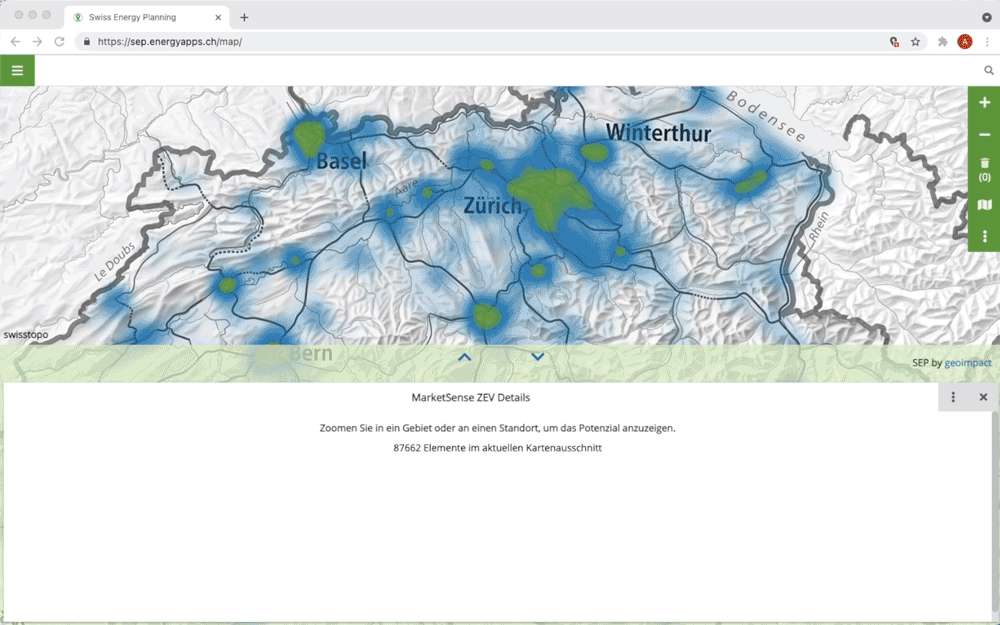Image resolution: width=1000 pixels, height=625 pixels.
Task: Open the browser extensions puzzle icon
Action: point(943,41)
